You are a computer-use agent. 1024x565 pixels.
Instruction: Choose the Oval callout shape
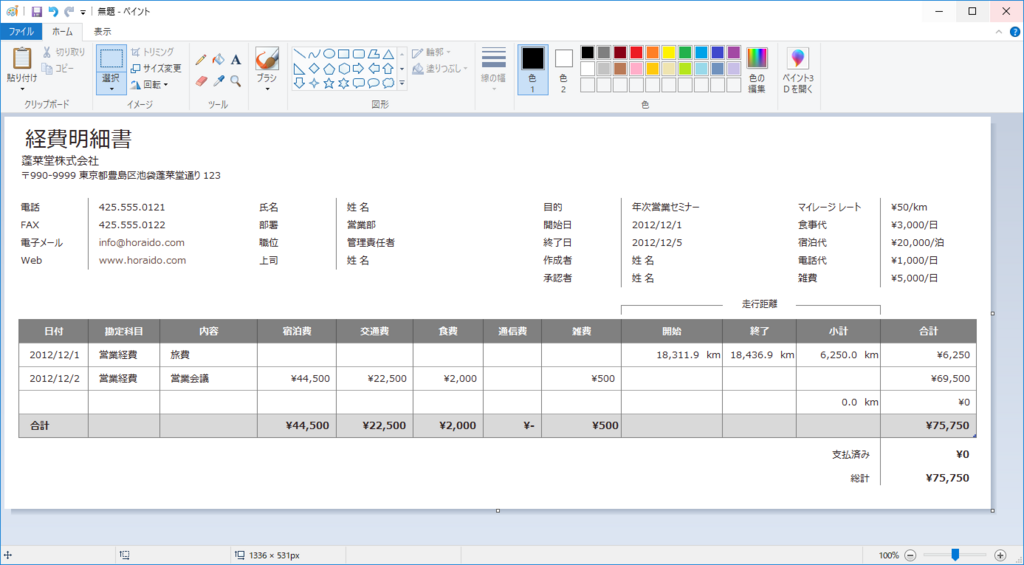pyautogui.click(x=374, y=83)
